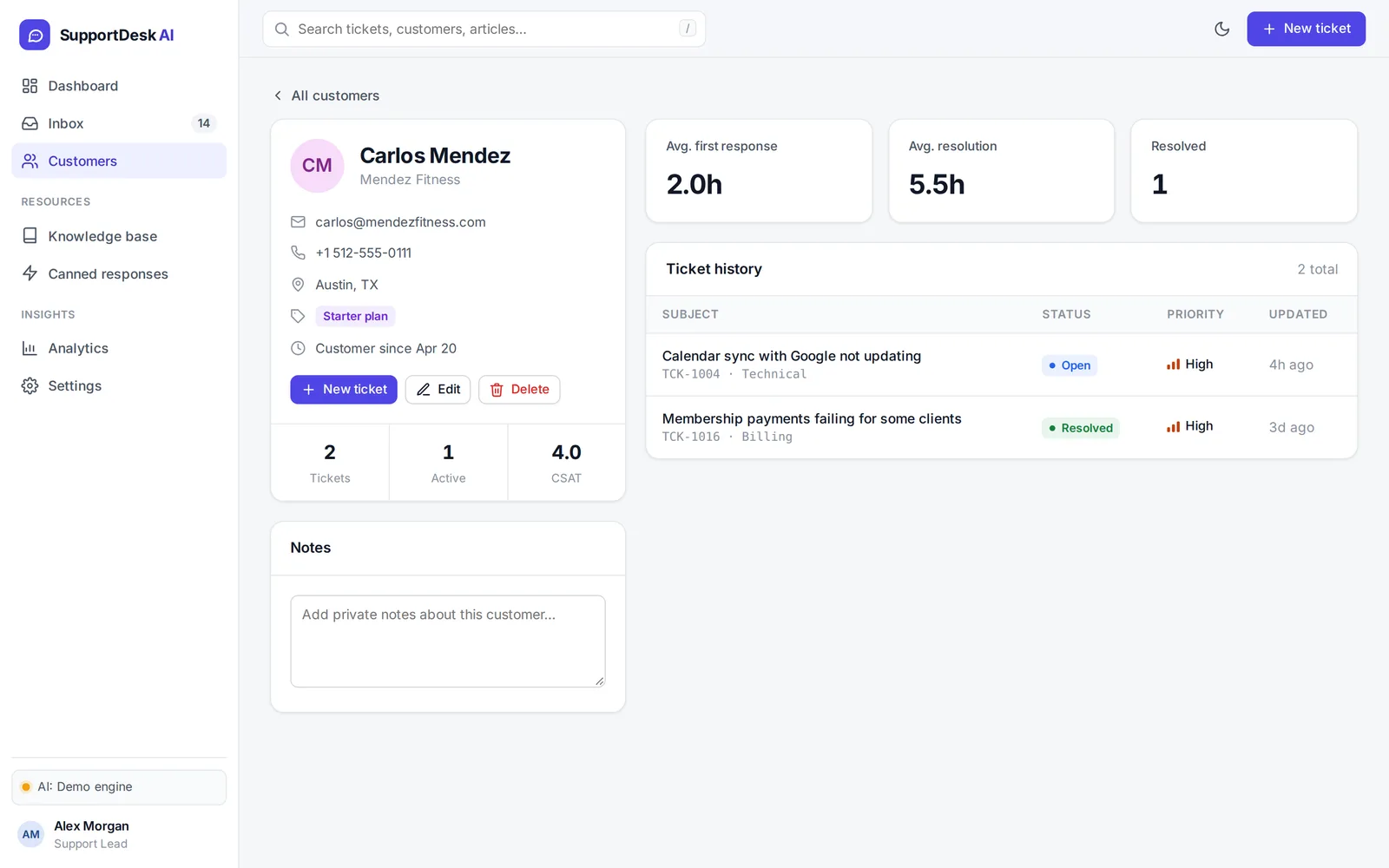Create a New ticket for Carlos Mendez

344,390
